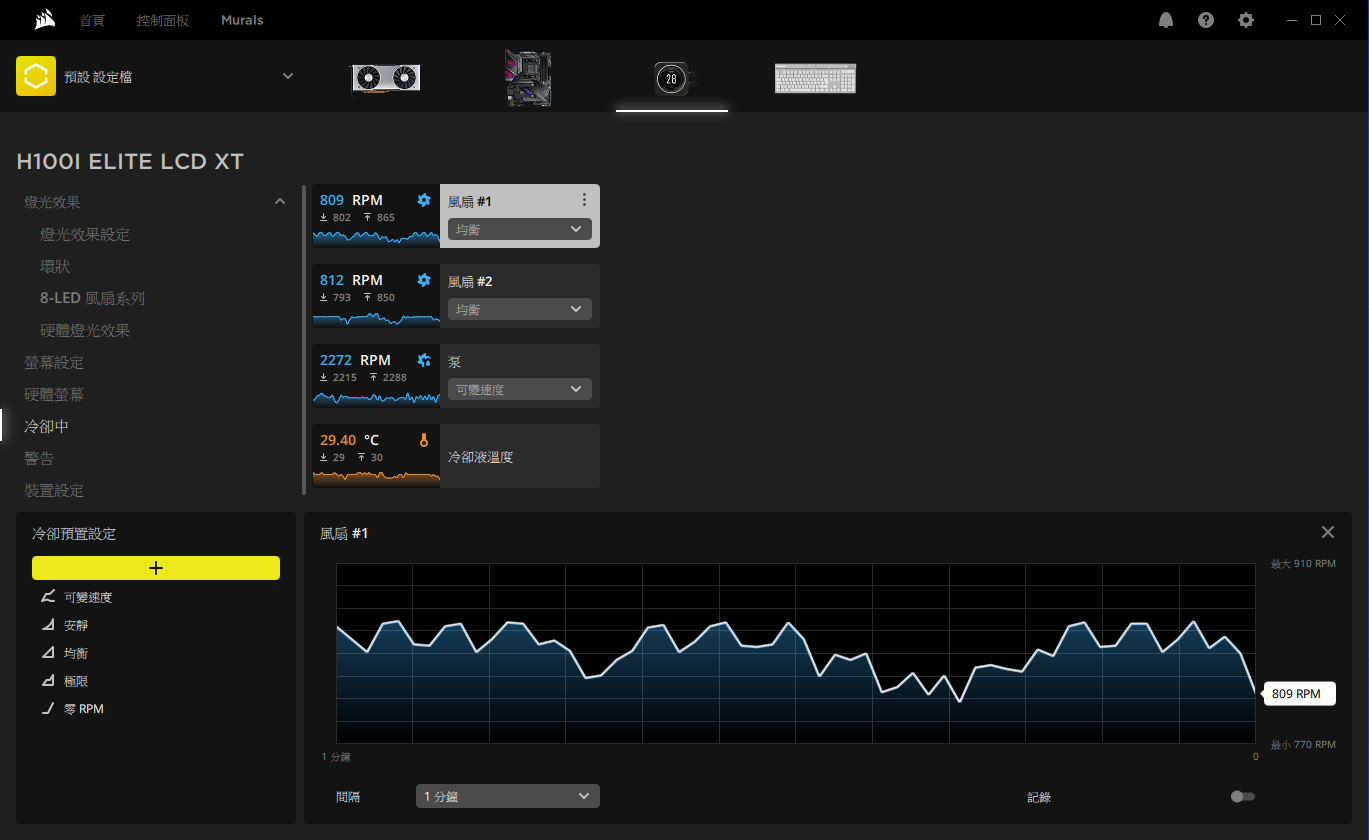
Task: Open the 泵 可變速度 dropdown
Action: pyautogui.click(x=520, y=389)
